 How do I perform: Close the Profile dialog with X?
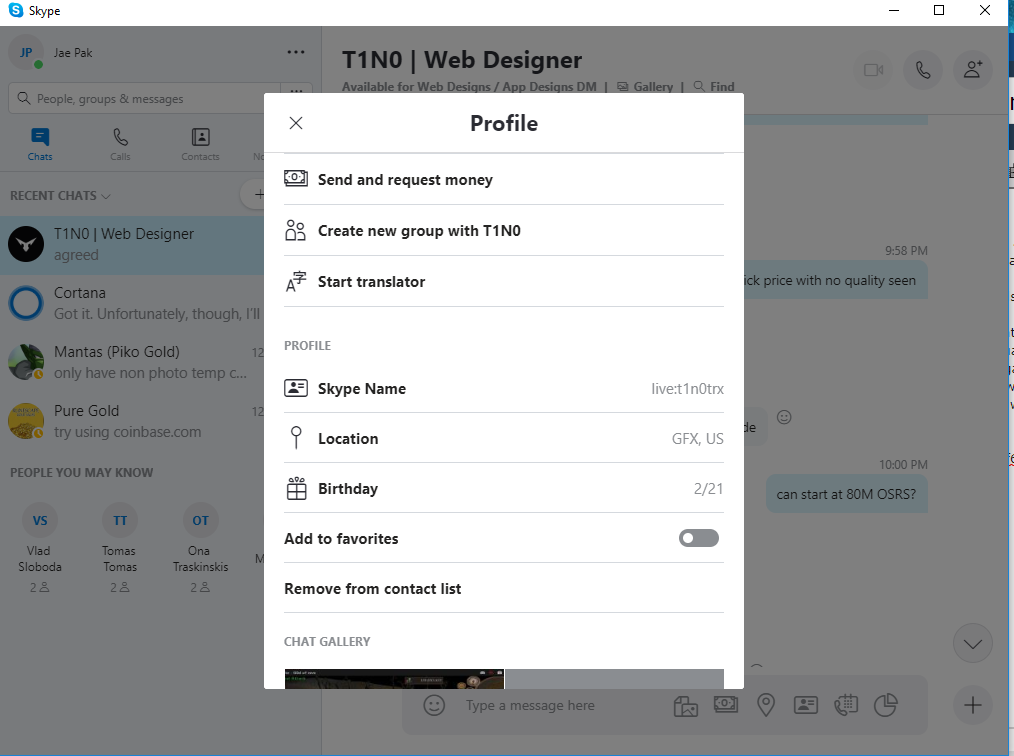tap(296, 123)
